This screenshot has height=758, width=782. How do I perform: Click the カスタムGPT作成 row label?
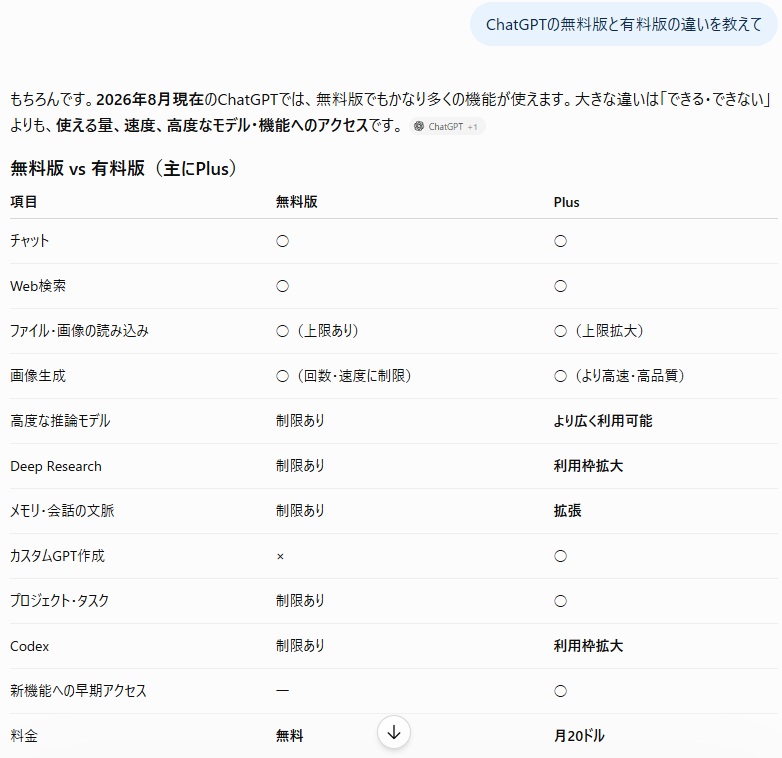coord(57,556)
